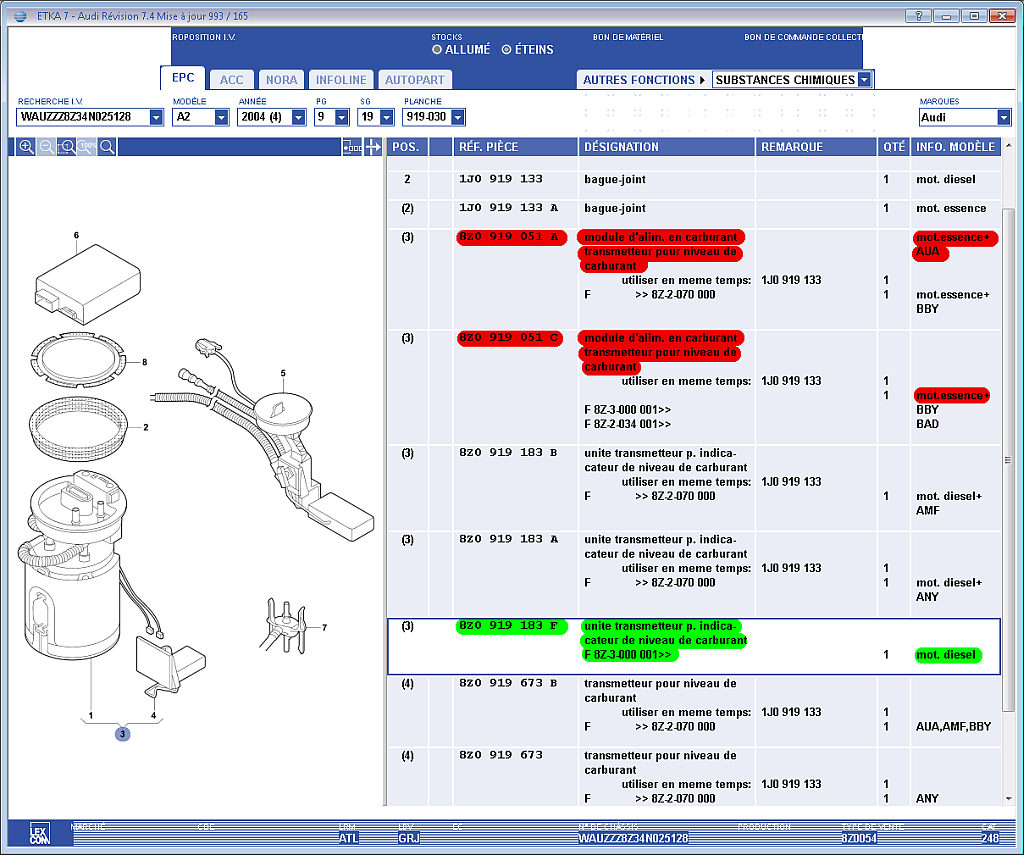Switch to the EPC tab

click(x=183, y=78)
